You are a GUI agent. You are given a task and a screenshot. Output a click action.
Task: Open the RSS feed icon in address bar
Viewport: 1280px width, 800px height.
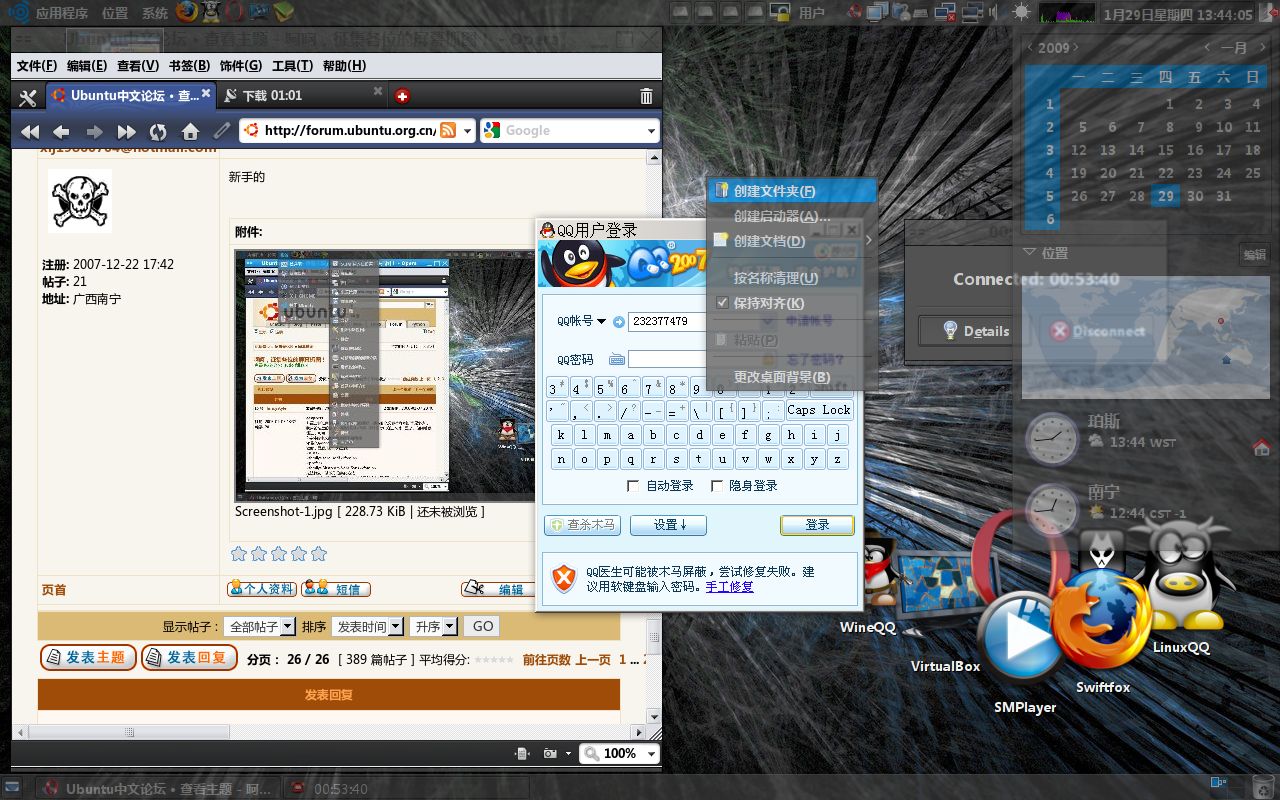(x=448, y=130)
